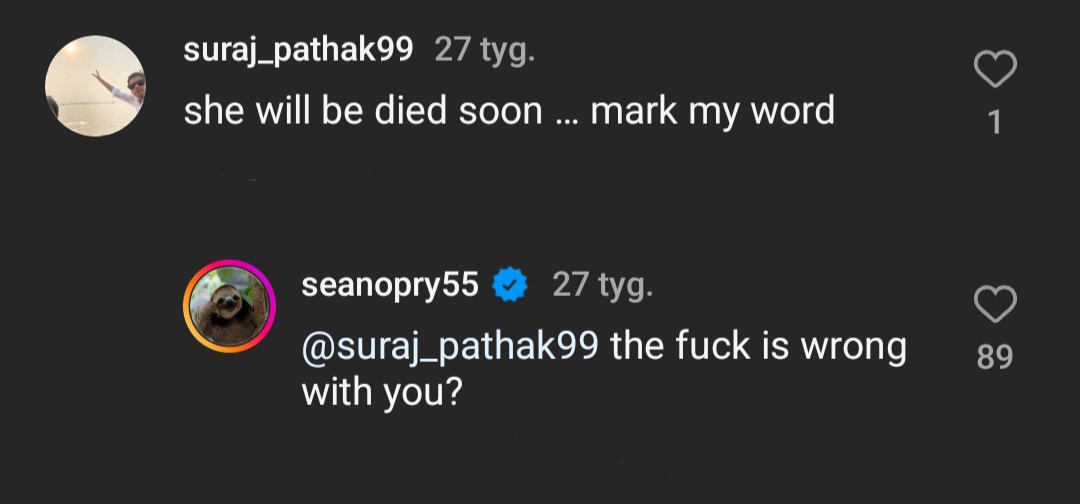Click the "27 tyg." timestamp on first comment

(x=484, y=50)
